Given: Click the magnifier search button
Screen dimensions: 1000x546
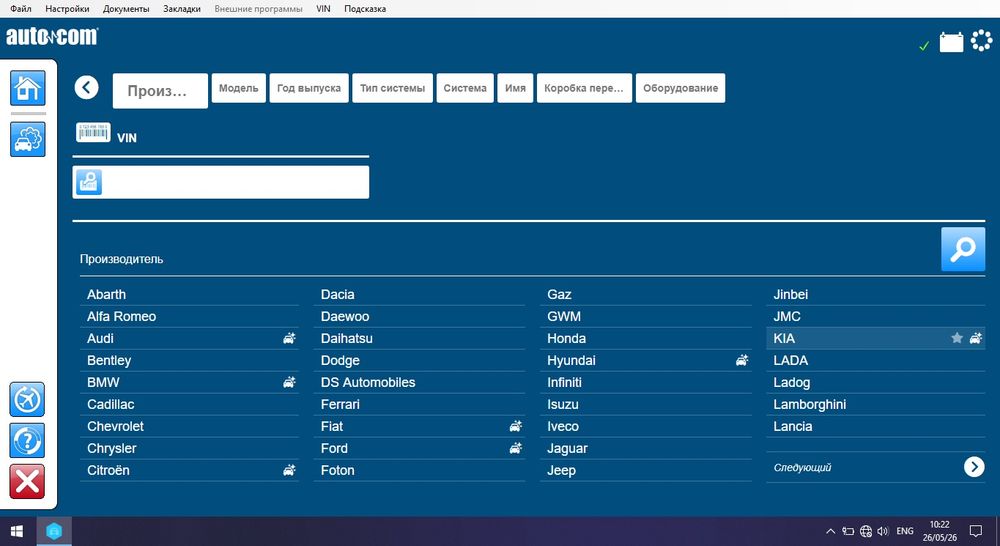Looking at the screenshot, I should (x=963, y=249).
